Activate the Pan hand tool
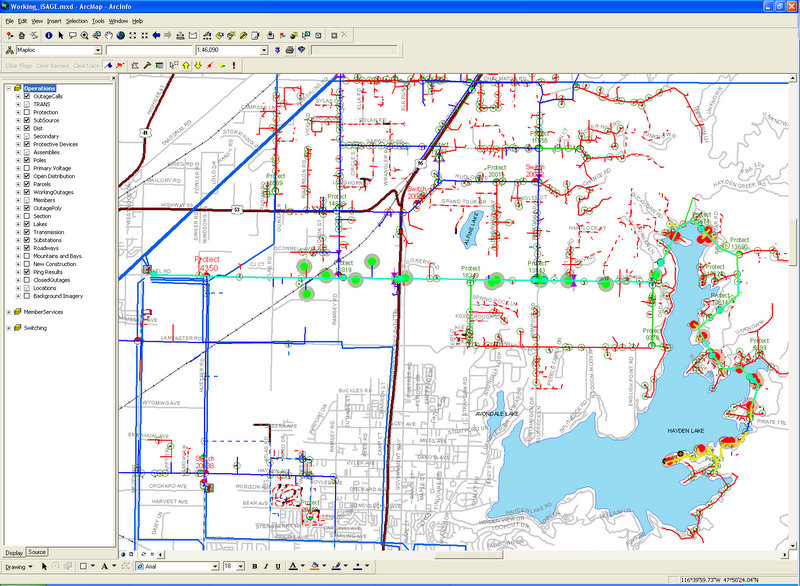 [x=108, y=35]
